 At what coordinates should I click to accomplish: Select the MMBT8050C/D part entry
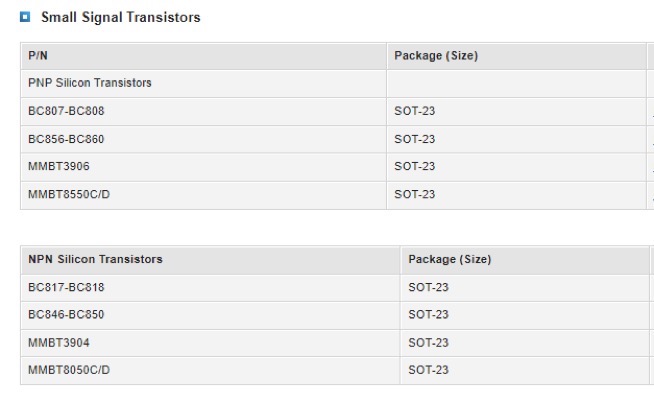click(69, 370)
